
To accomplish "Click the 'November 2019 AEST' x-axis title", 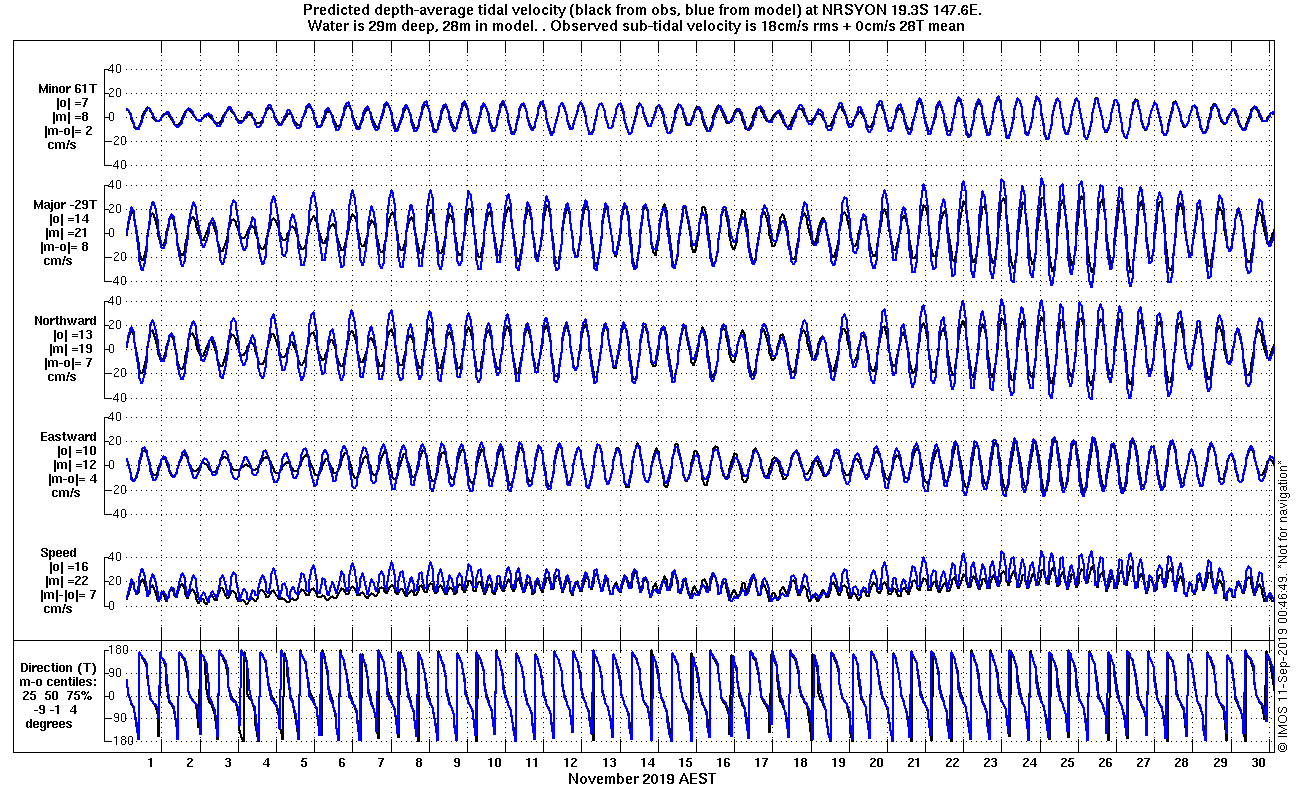I will [642, 778].
